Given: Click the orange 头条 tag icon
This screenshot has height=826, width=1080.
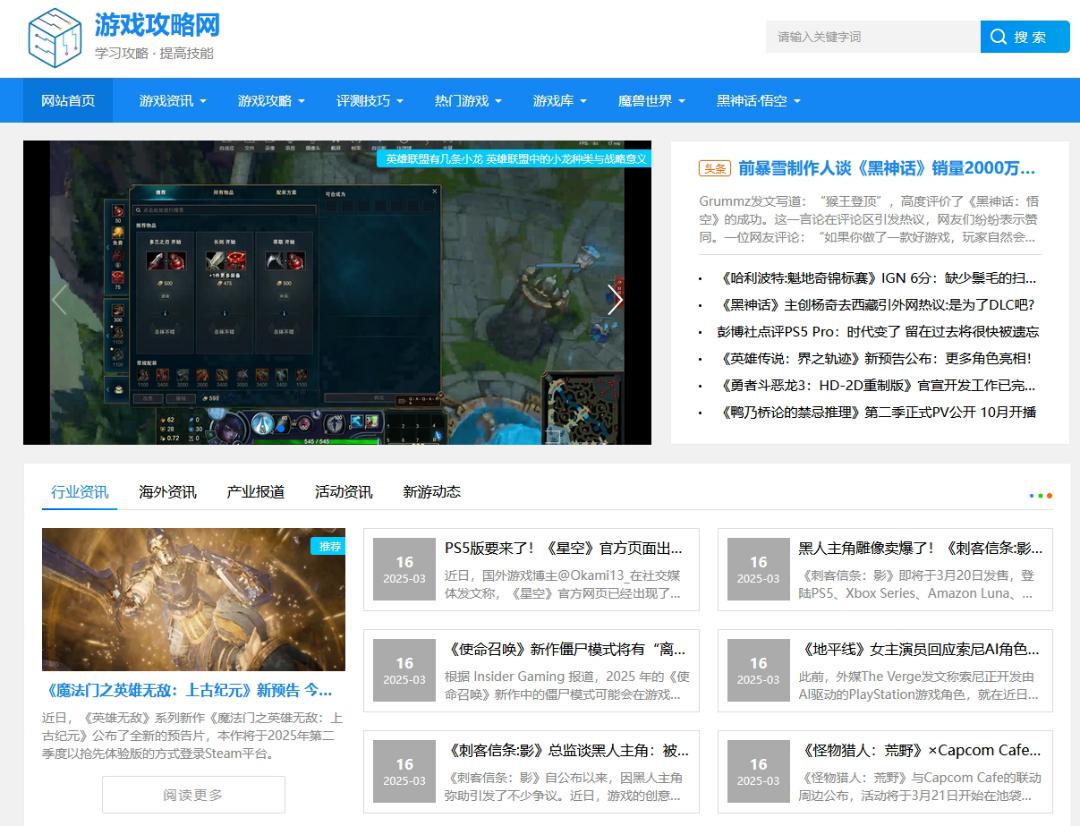Looking at the screenshot, I should click(x=714, y=169).
